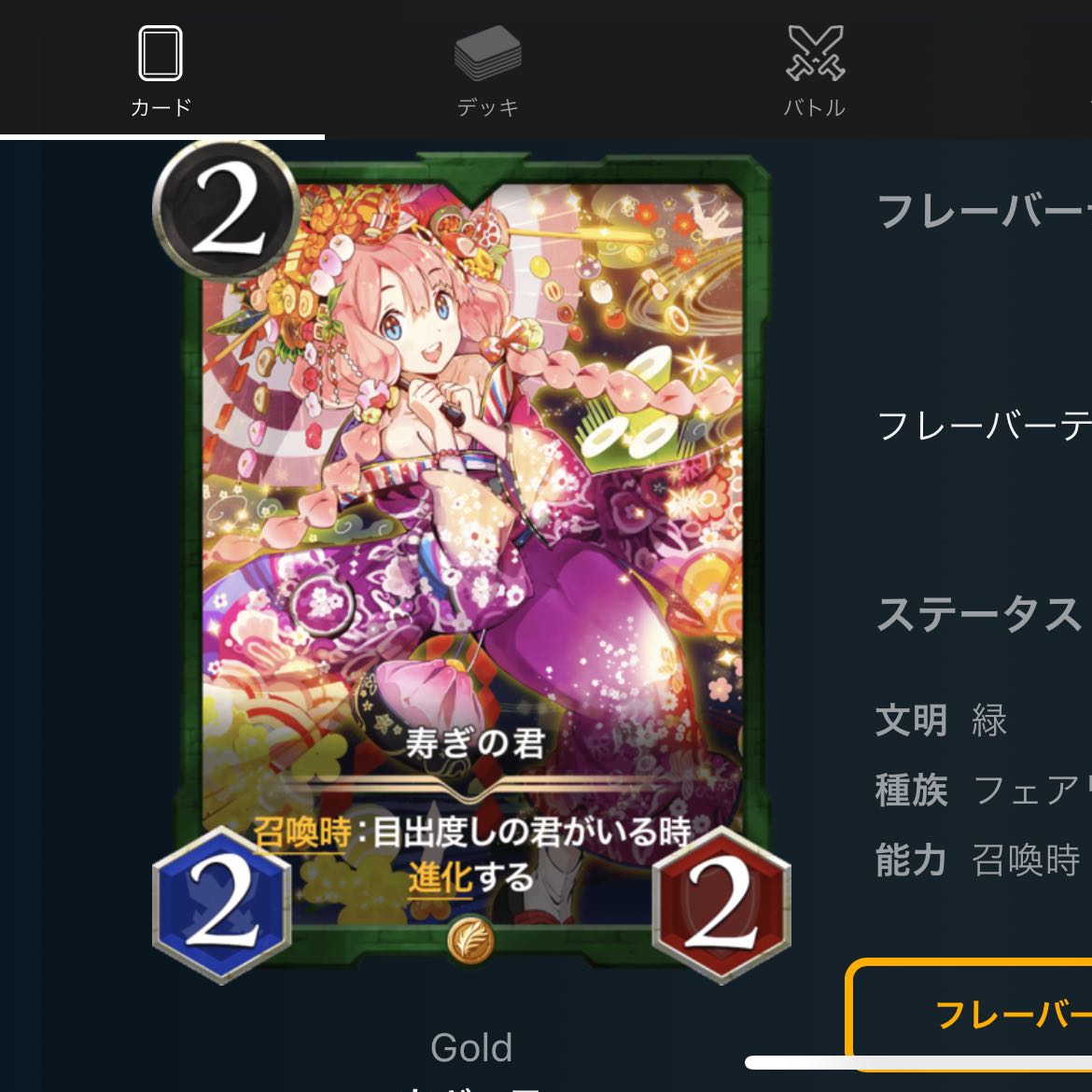Open the デッキ deck stack icon
This screenshot has height=1092, width=1092.
tap(487, 53)
